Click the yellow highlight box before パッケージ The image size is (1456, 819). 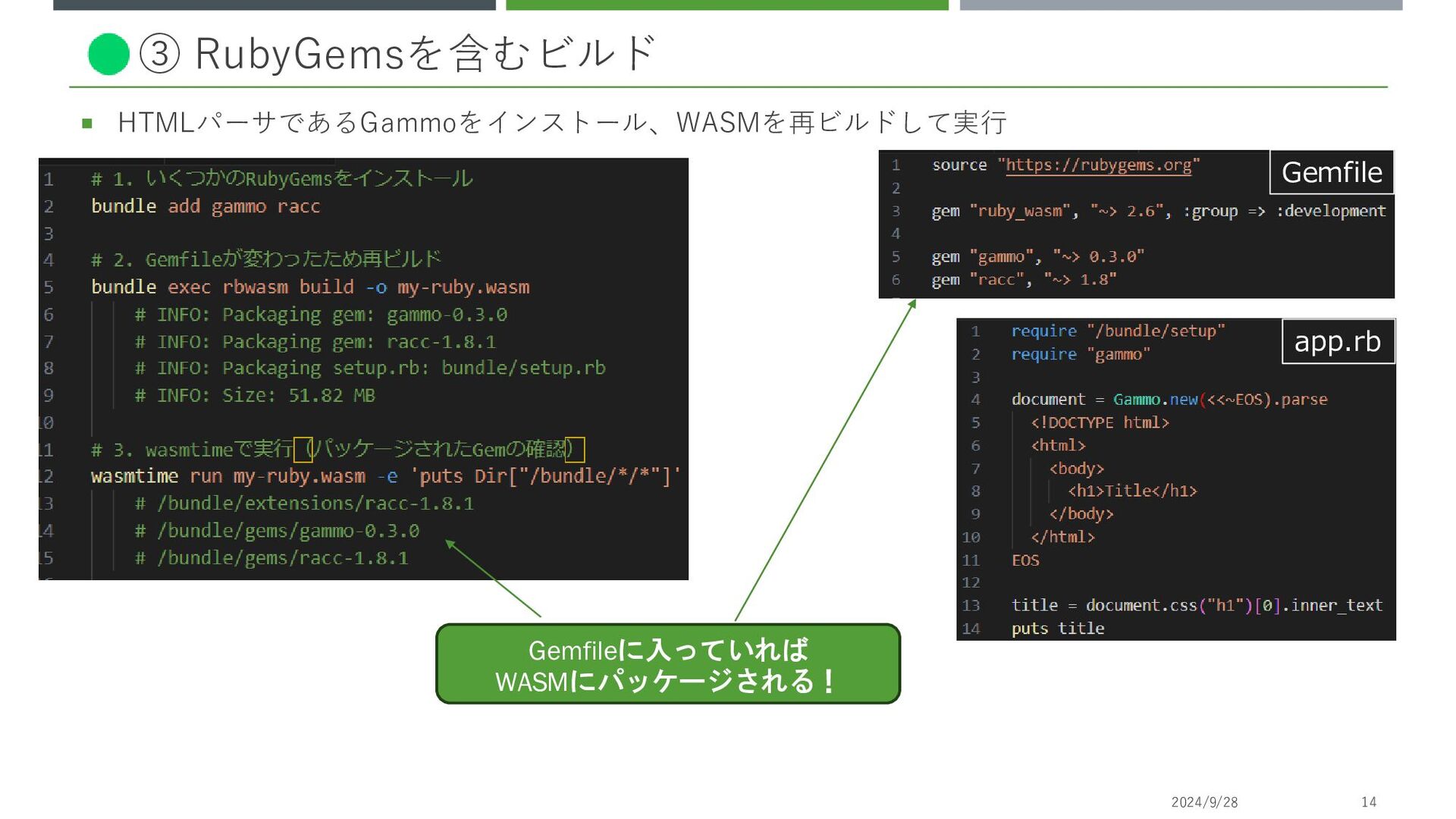tap(303, 450)
